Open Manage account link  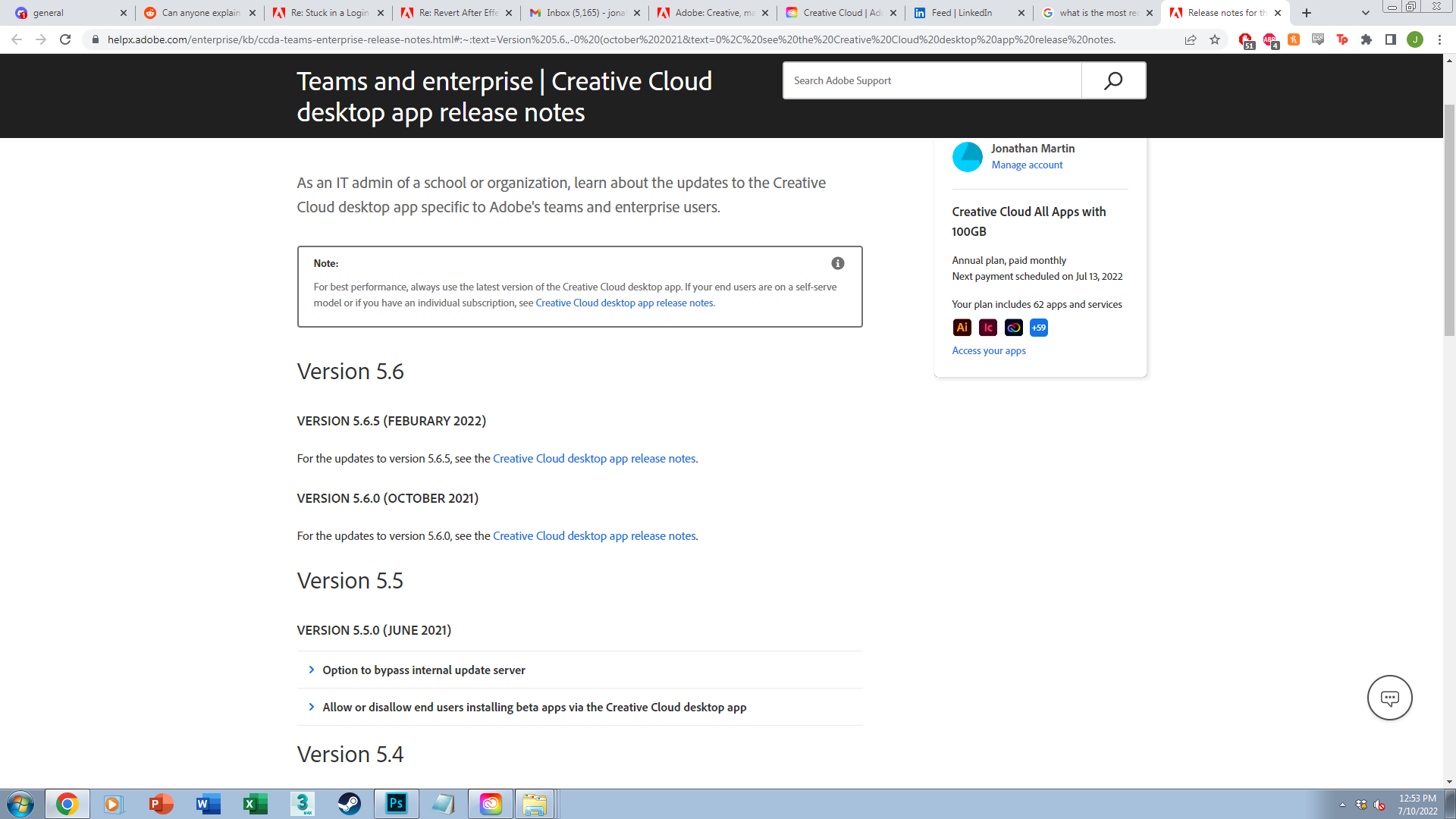point(1028,165)
